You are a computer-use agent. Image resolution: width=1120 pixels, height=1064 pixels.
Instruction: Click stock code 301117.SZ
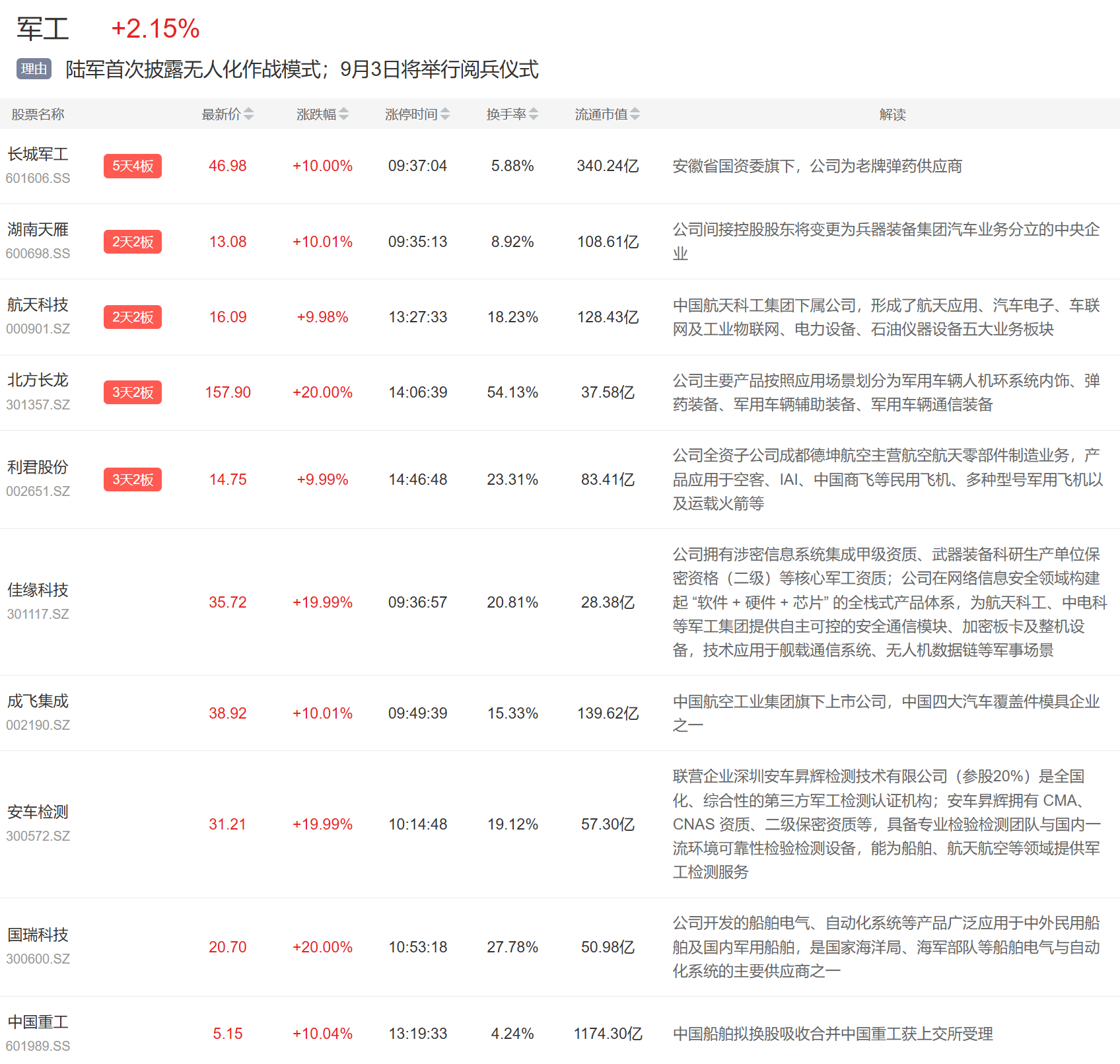pyautogui.click(x=38, y=614)
